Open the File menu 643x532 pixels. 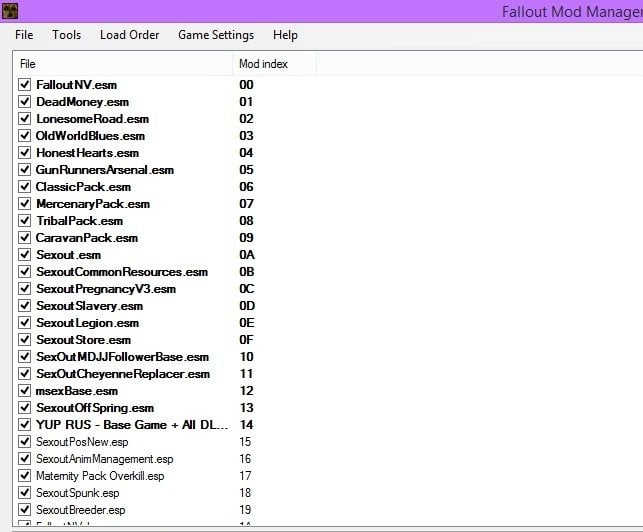coord(24,35)
